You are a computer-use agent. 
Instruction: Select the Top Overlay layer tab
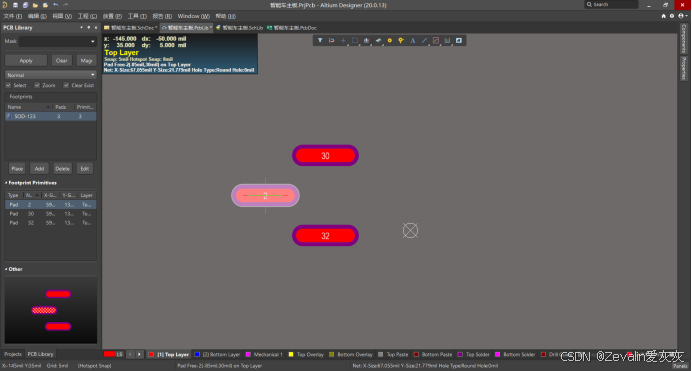tap(306, 354)
